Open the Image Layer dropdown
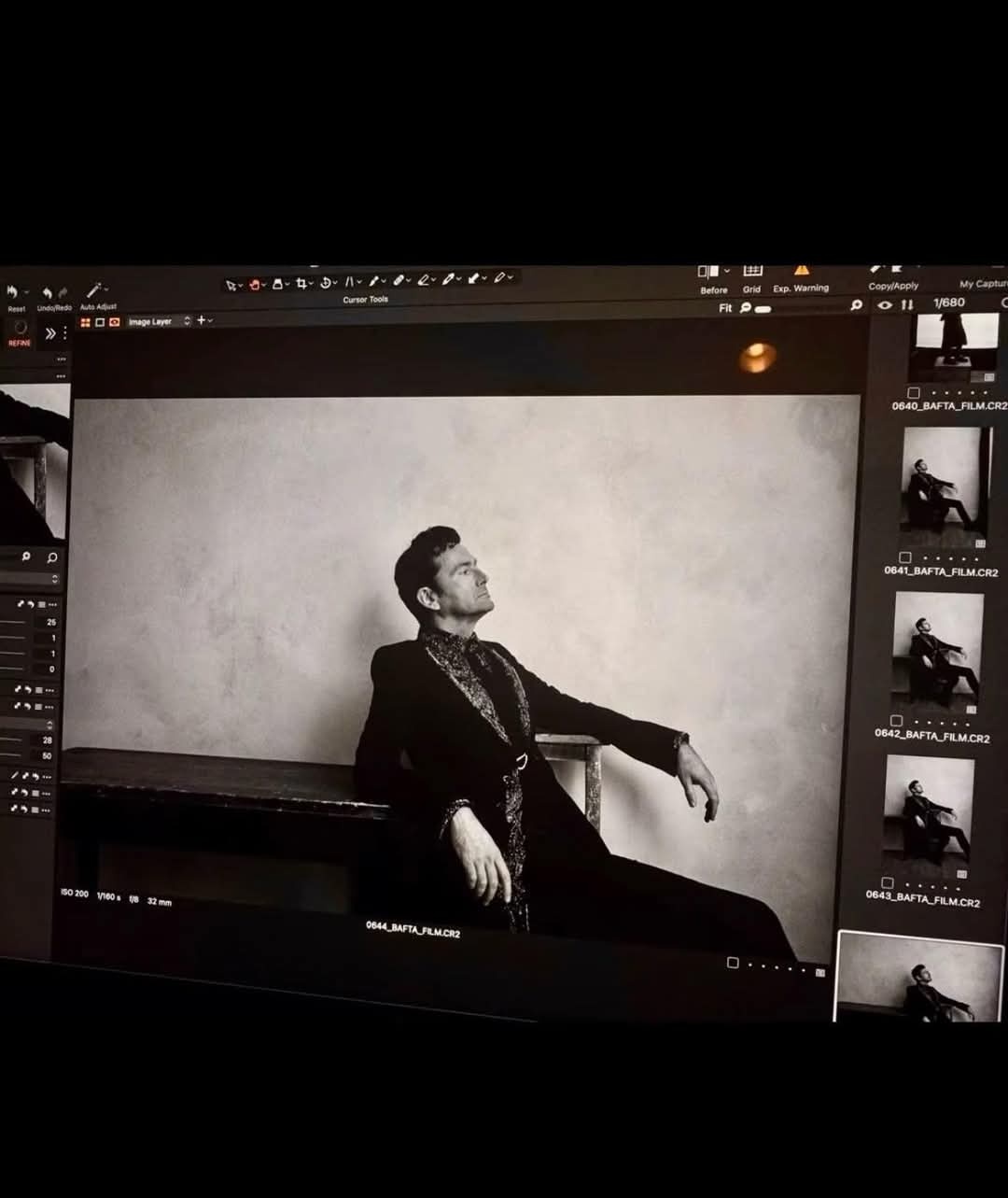Screen dimensions: 1008x1198 [160, 321]
